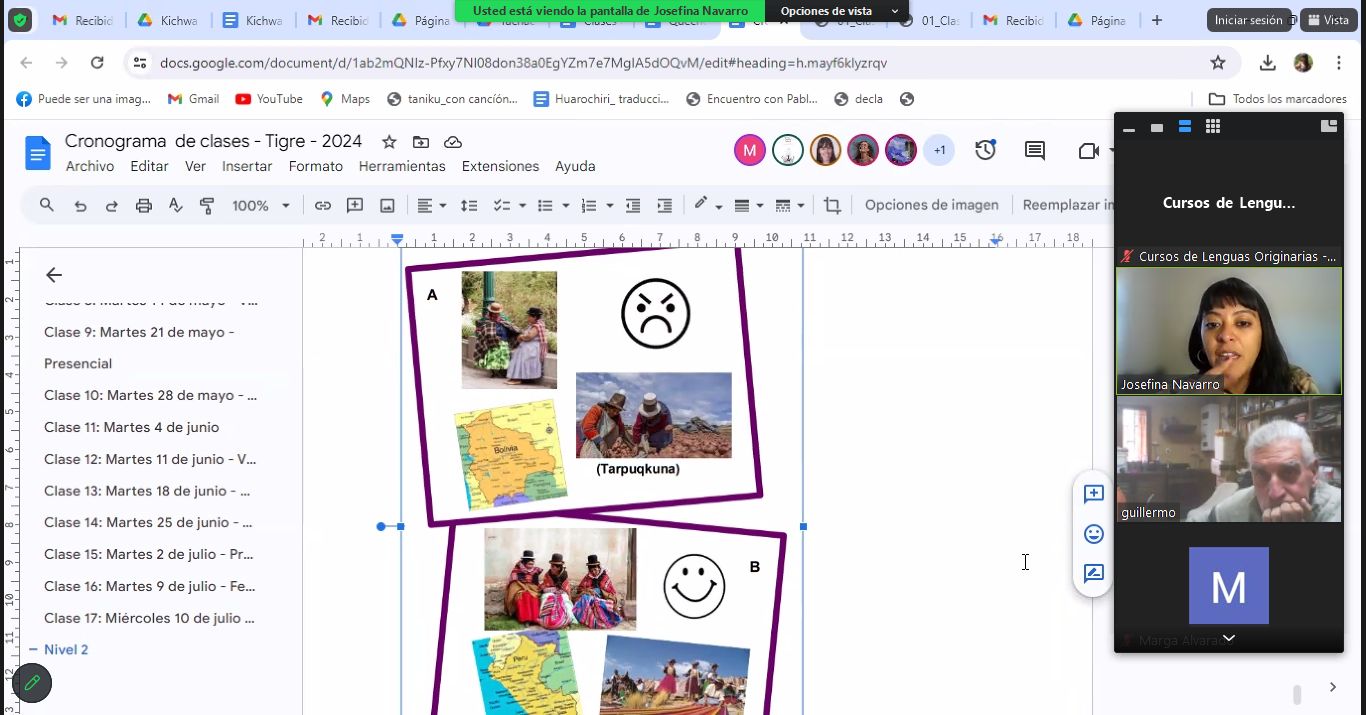Click the Iniciar sesión button
The width and height of the screenshot is (1366, 715).
point(1248,20)
